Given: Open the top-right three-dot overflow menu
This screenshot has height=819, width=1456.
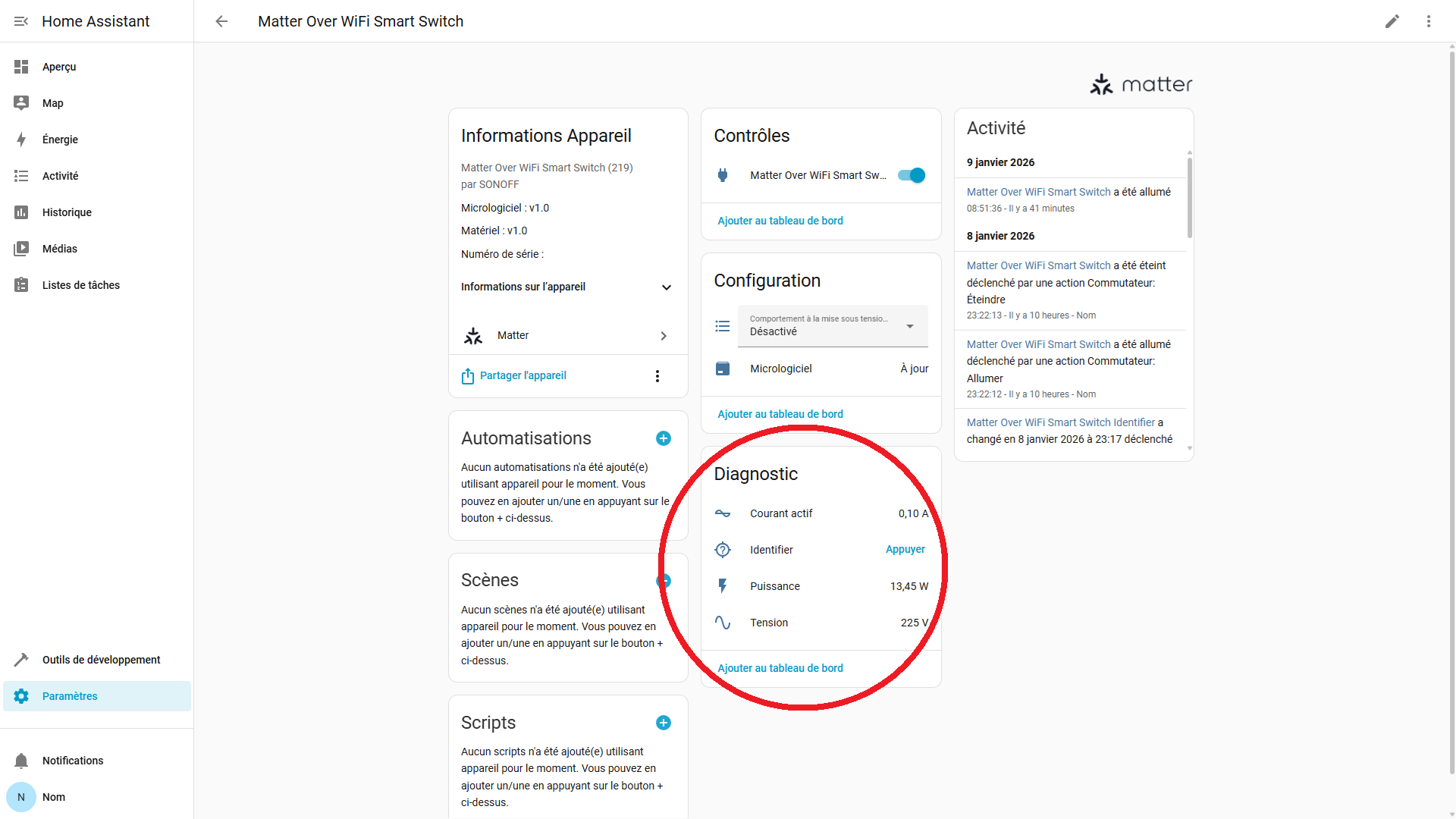Looking at the screenshot, I should click(x=1428, y=21).
